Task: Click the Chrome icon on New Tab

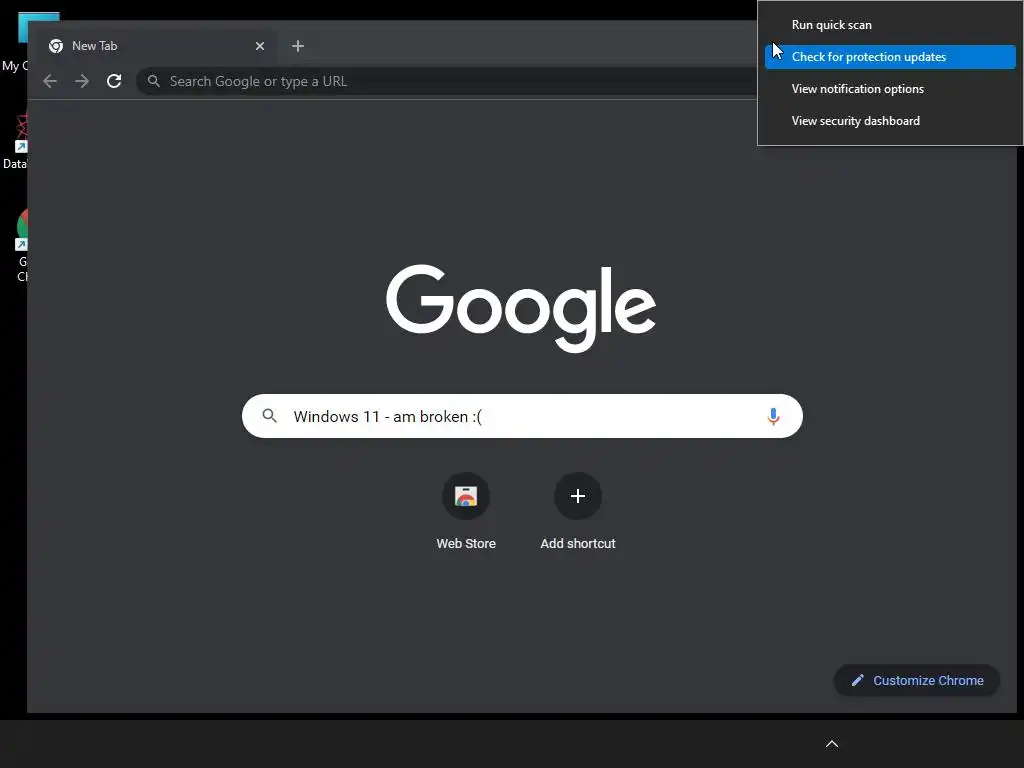Action: click(x=56, y=46)
